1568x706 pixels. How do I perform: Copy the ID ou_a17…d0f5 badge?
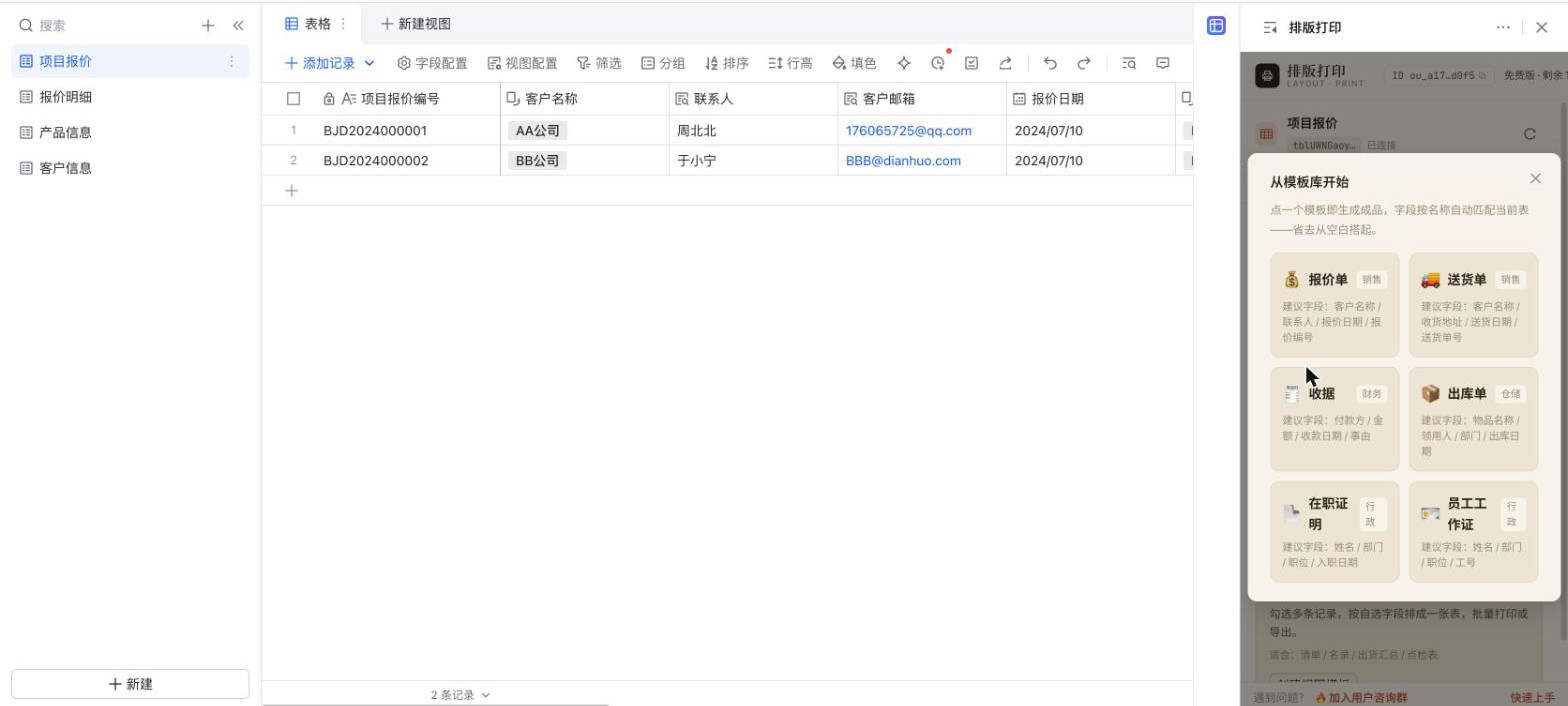click(x=1437, y=75)
